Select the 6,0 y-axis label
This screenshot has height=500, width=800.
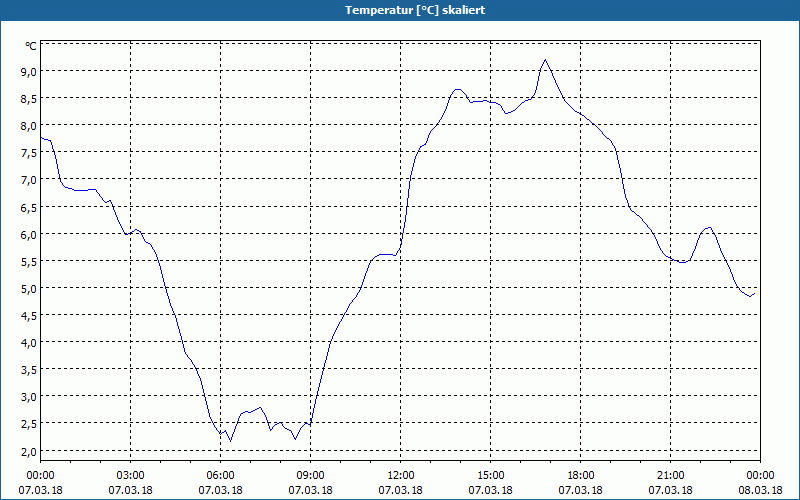point(29,234)
